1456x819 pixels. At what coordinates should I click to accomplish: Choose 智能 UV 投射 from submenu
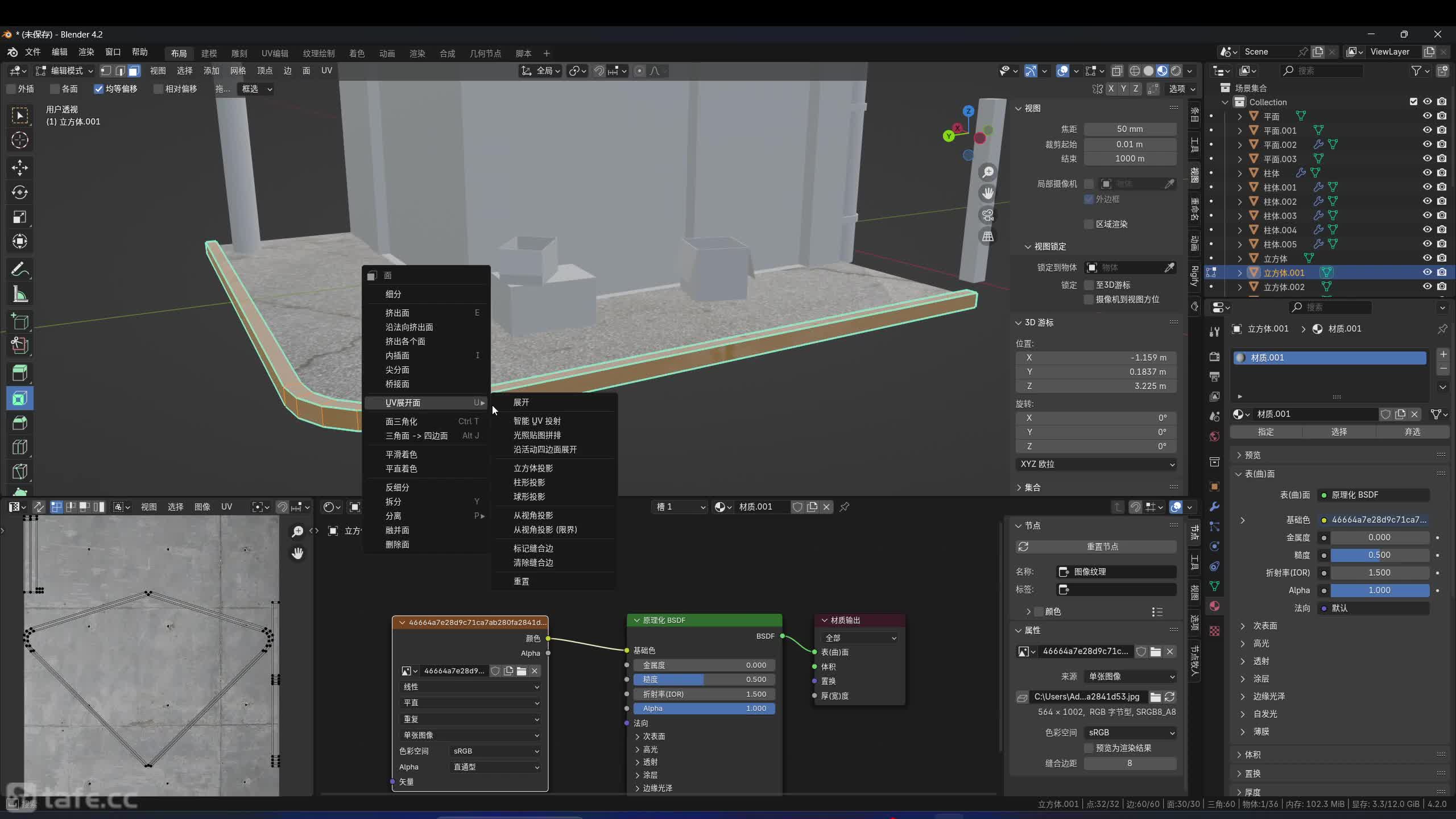[536, 421]
